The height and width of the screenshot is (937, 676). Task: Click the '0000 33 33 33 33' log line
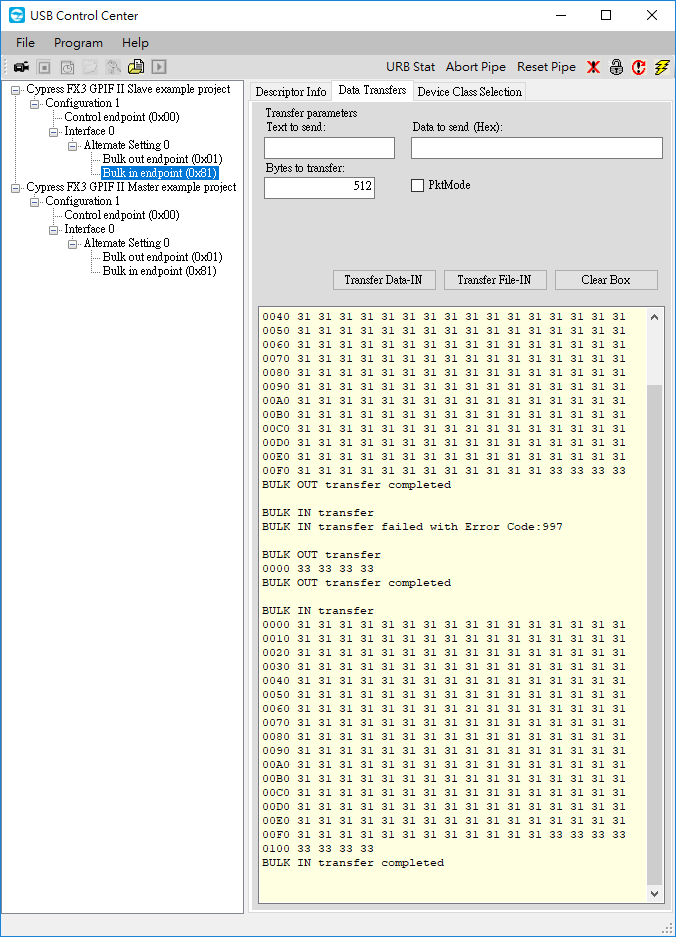pos(318,569)
